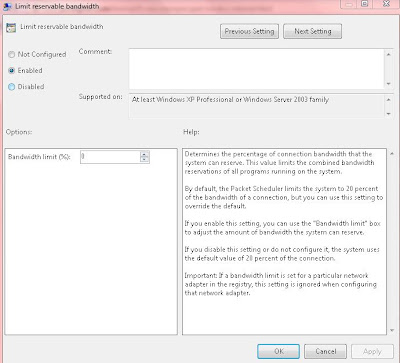The height and width of the screenshot is (363, 400).
Task: Select the Not Configured radio button
Action: (12, 54)
